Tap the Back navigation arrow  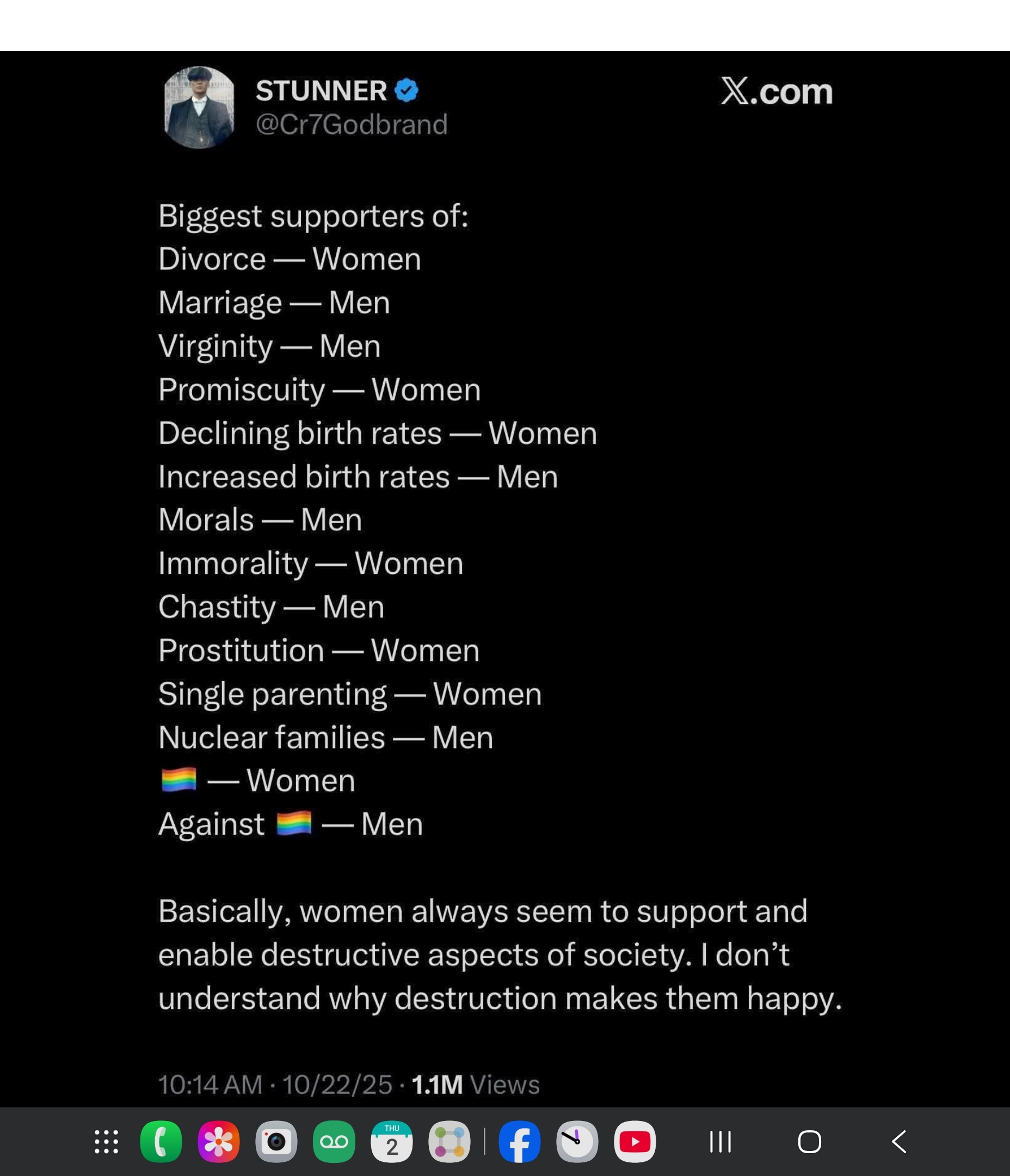coord(900,1141)
